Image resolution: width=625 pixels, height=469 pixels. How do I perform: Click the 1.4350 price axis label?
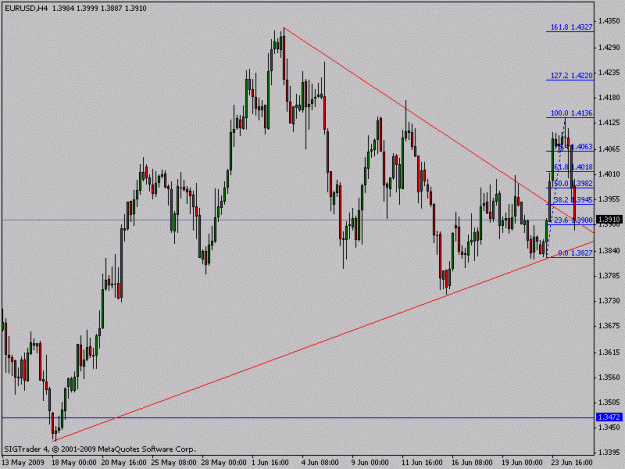609,21
